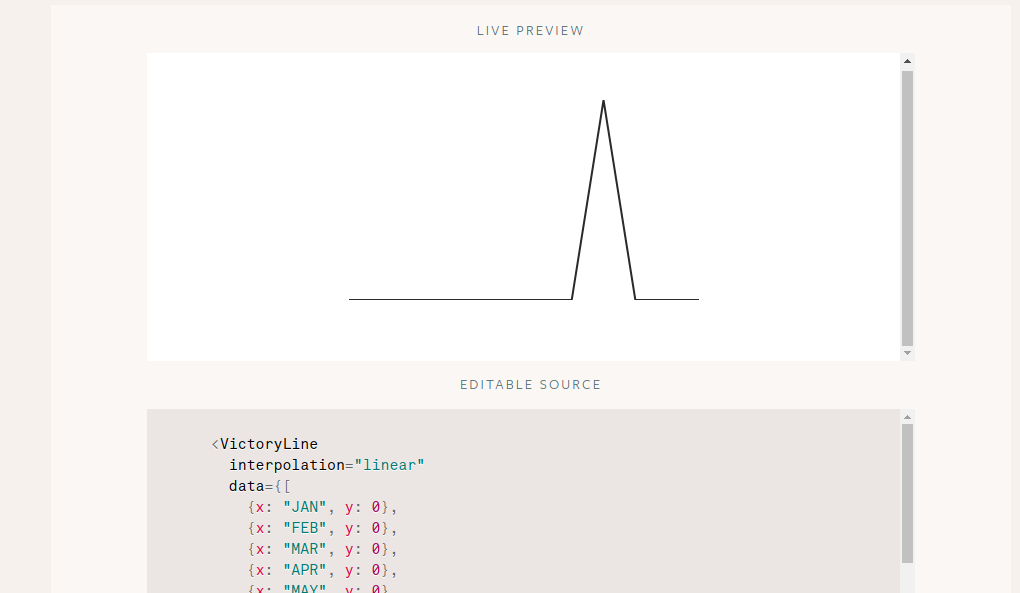The width and height of the screenshot is (1020, 593).
Task: Click the opening bracket before VictoryLine
Action: pos(215,444)
